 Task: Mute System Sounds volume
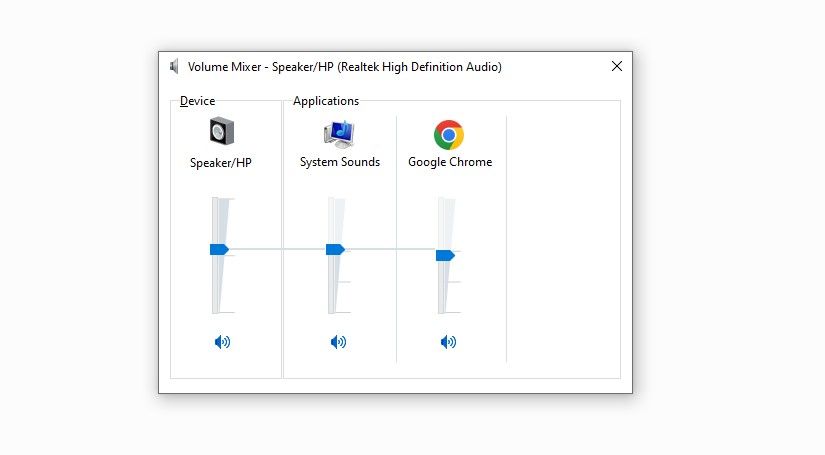click(x=338, y=342)
